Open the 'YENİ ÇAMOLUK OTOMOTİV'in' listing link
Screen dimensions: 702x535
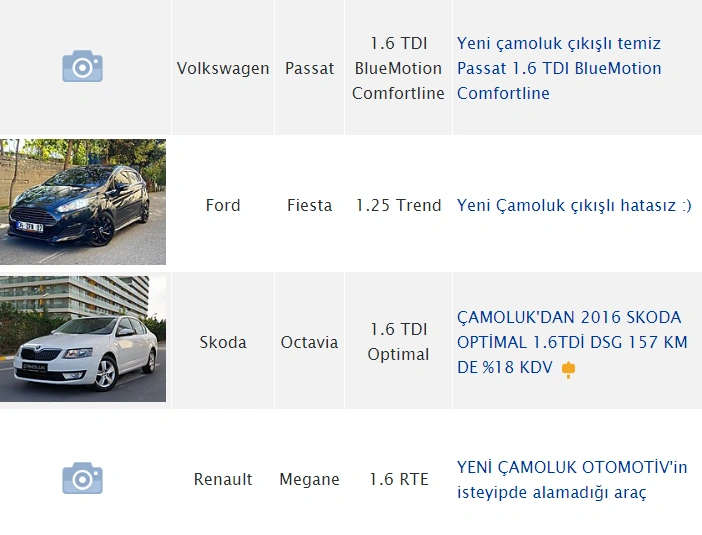coord(571,479)
